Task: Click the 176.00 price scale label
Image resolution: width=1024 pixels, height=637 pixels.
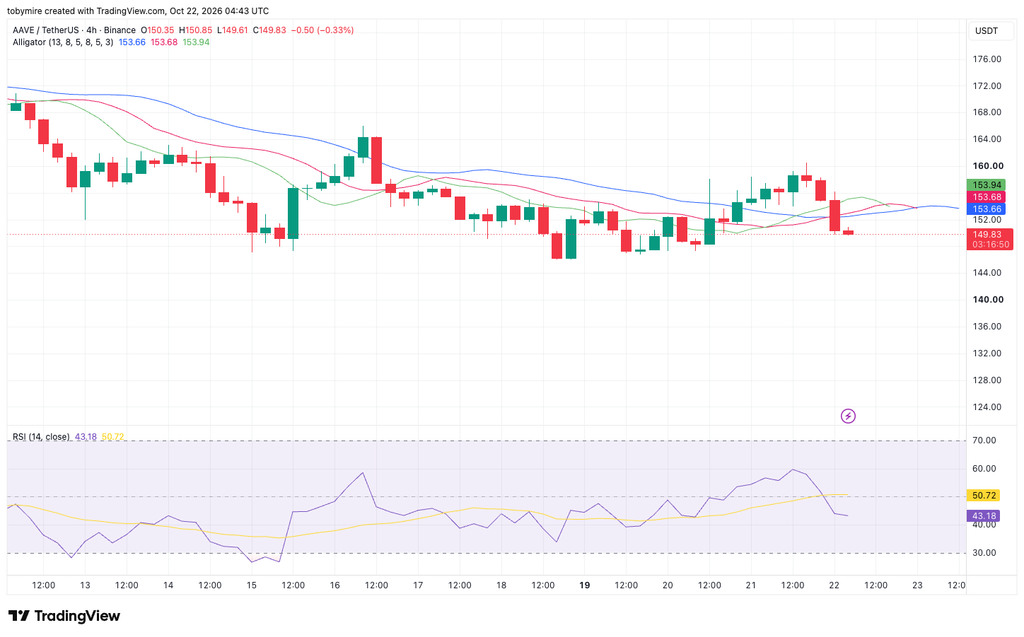Action: pos(987,59)
